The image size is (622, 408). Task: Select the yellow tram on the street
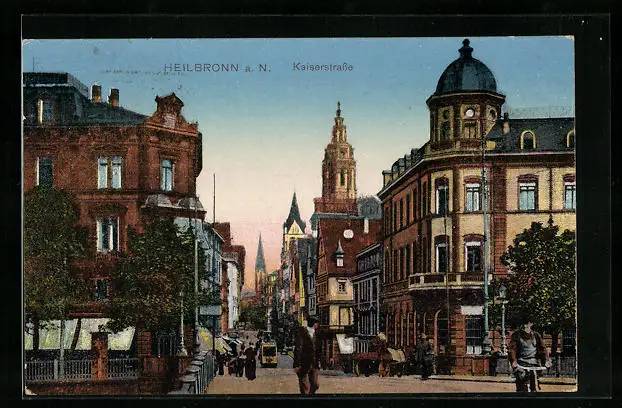(268, 352)
